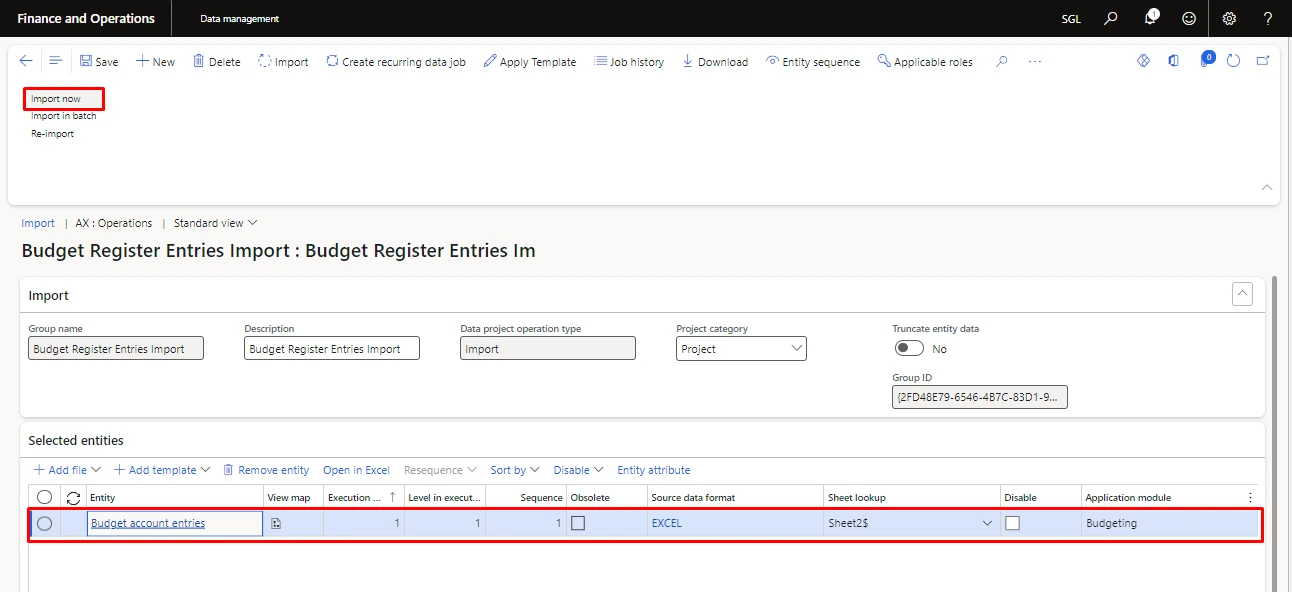Select the Budget account entries row circle
The width and height of the screenshot is (1292, 592).
44,523
